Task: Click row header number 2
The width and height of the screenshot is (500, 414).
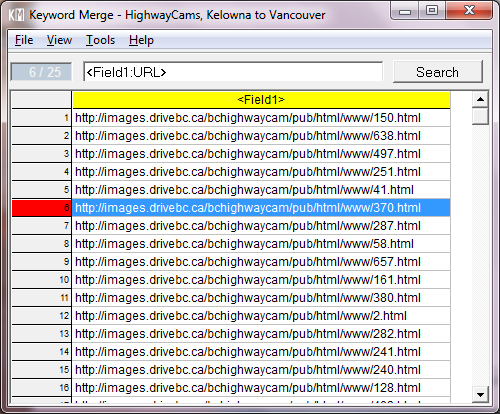Action: [42, 136]
